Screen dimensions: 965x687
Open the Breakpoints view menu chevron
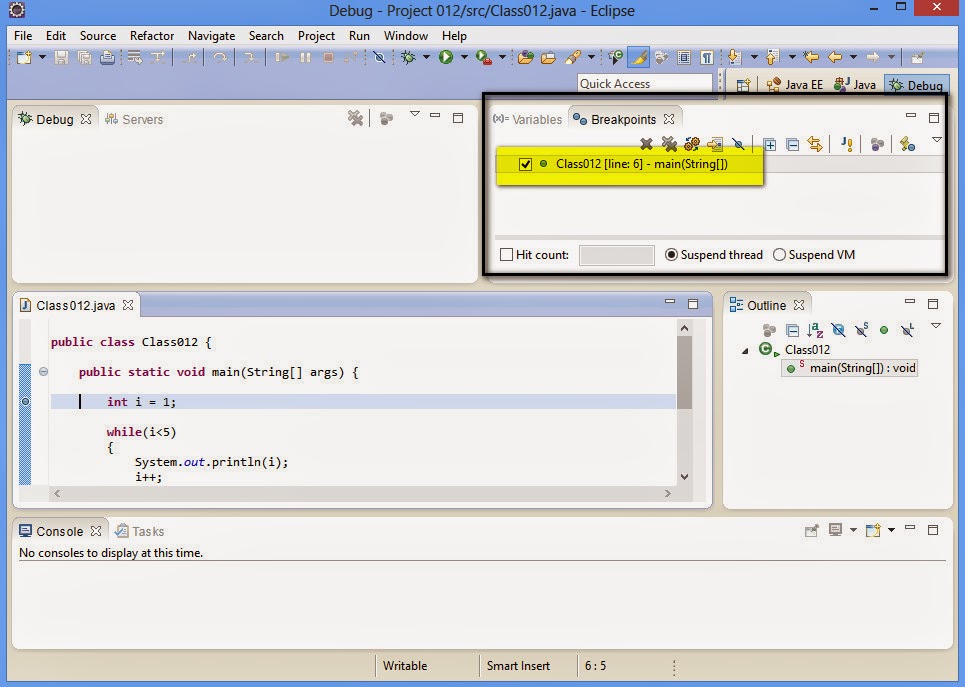pos(936,141)
